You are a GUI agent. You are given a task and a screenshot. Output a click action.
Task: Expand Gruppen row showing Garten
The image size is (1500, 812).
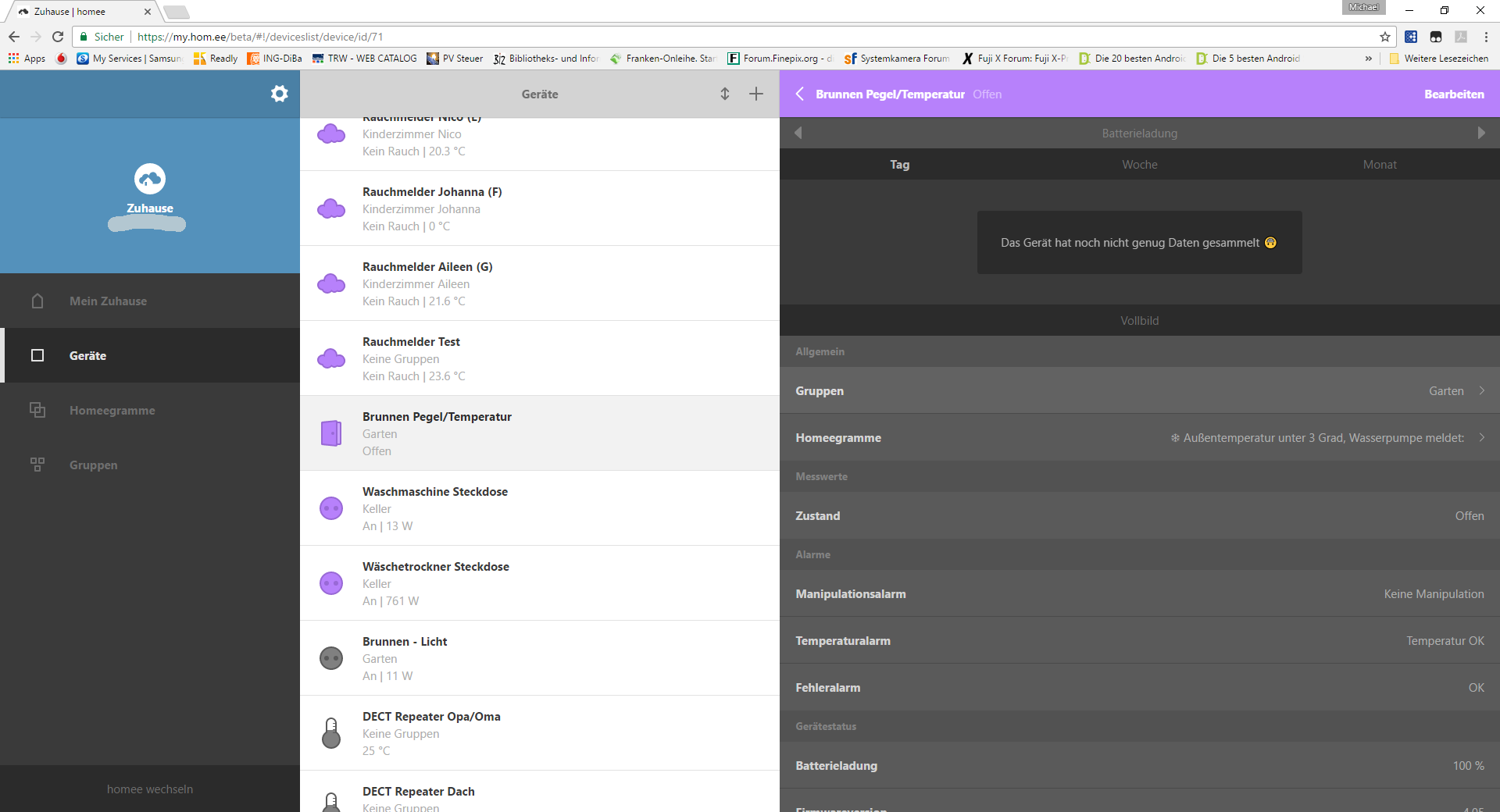(1140, 390)
